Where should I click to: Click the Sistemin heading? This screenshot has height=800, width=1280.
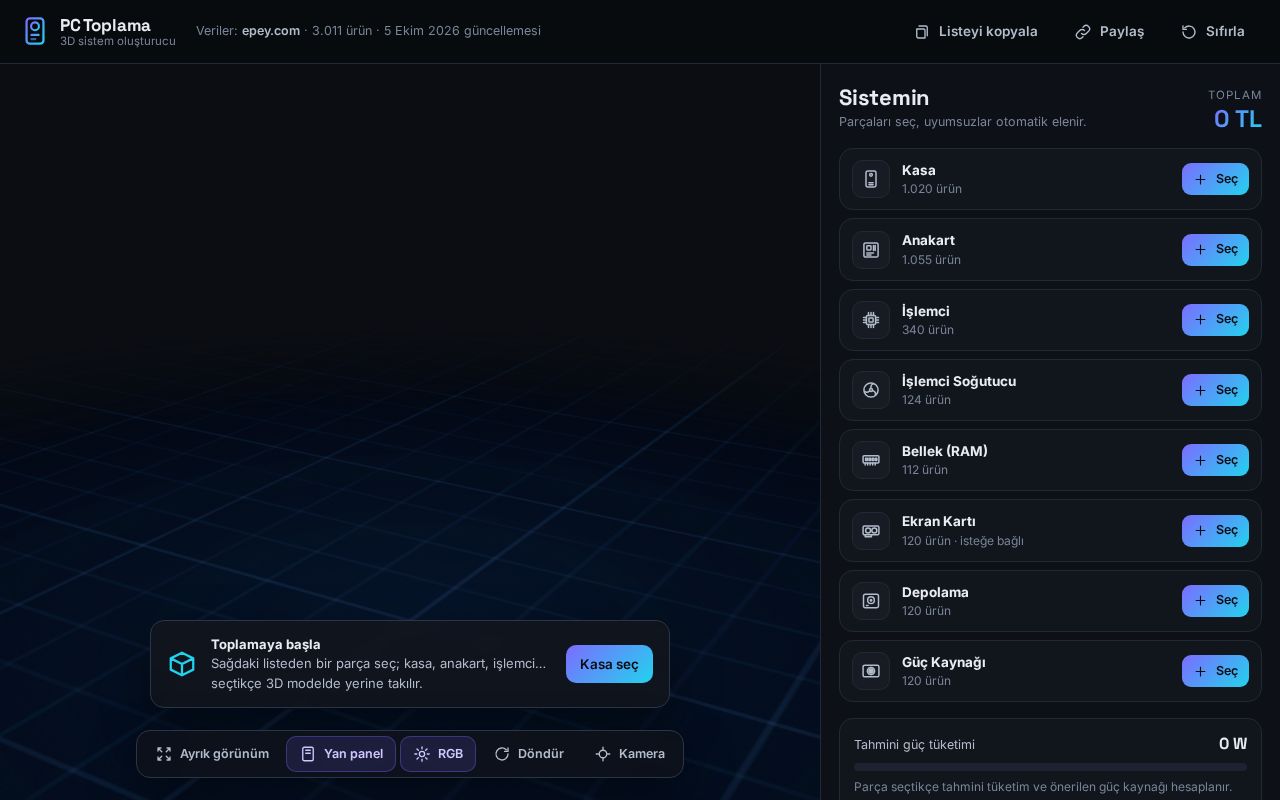coord(884,98)
